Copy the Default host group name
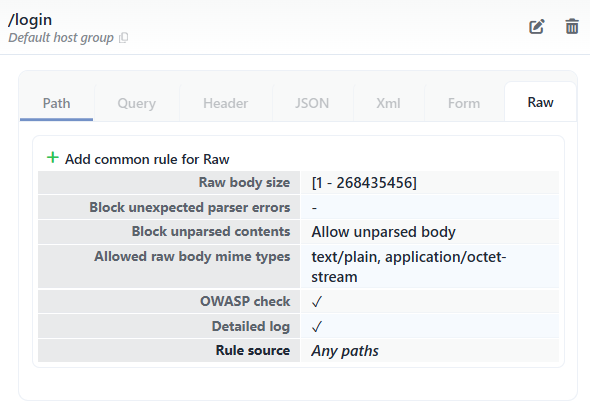The width and height of the screenshot is (590, 410). 123,38
